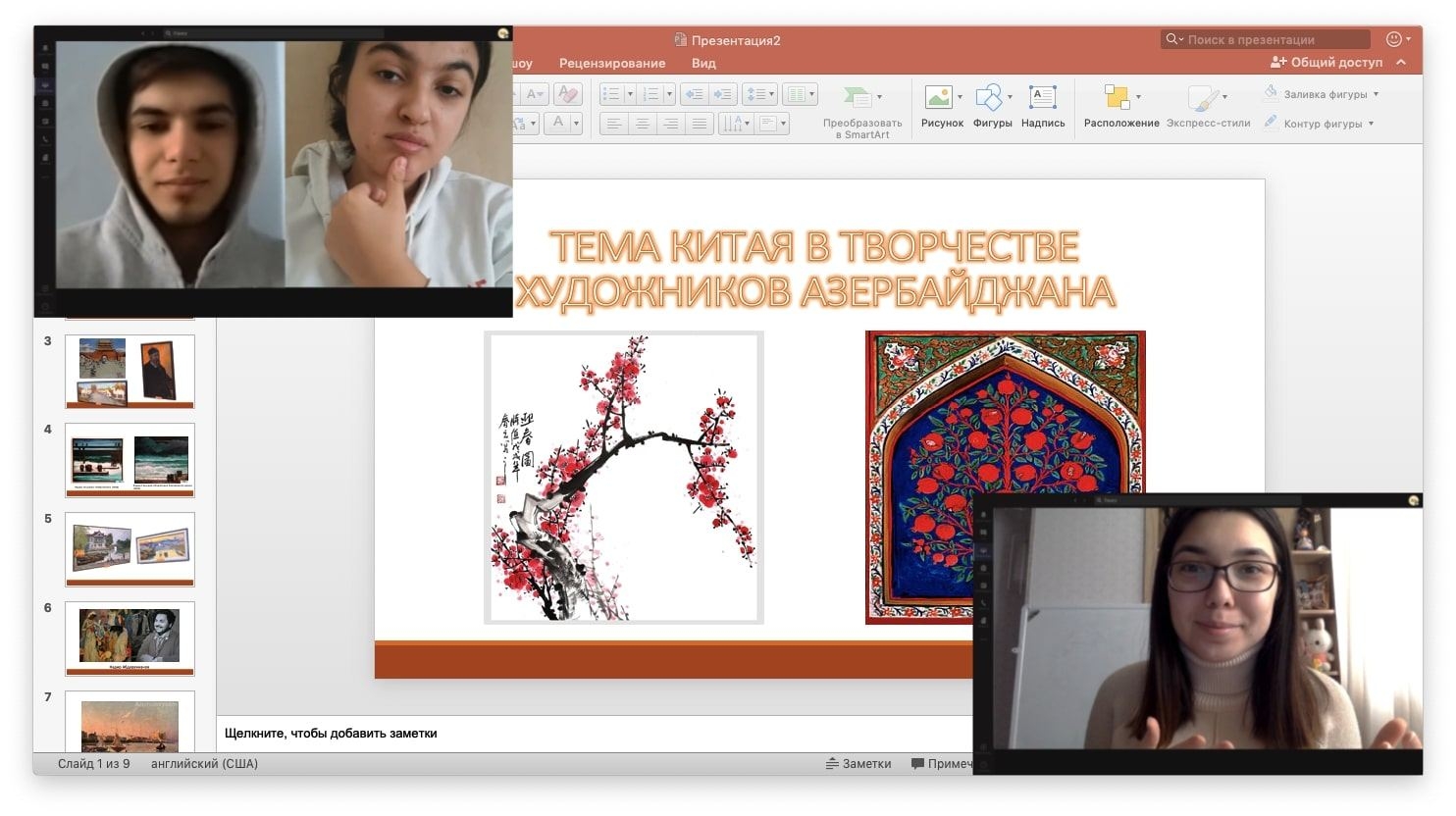
Task: Select slide 3 thumbnail
Action: click(130, 372)
